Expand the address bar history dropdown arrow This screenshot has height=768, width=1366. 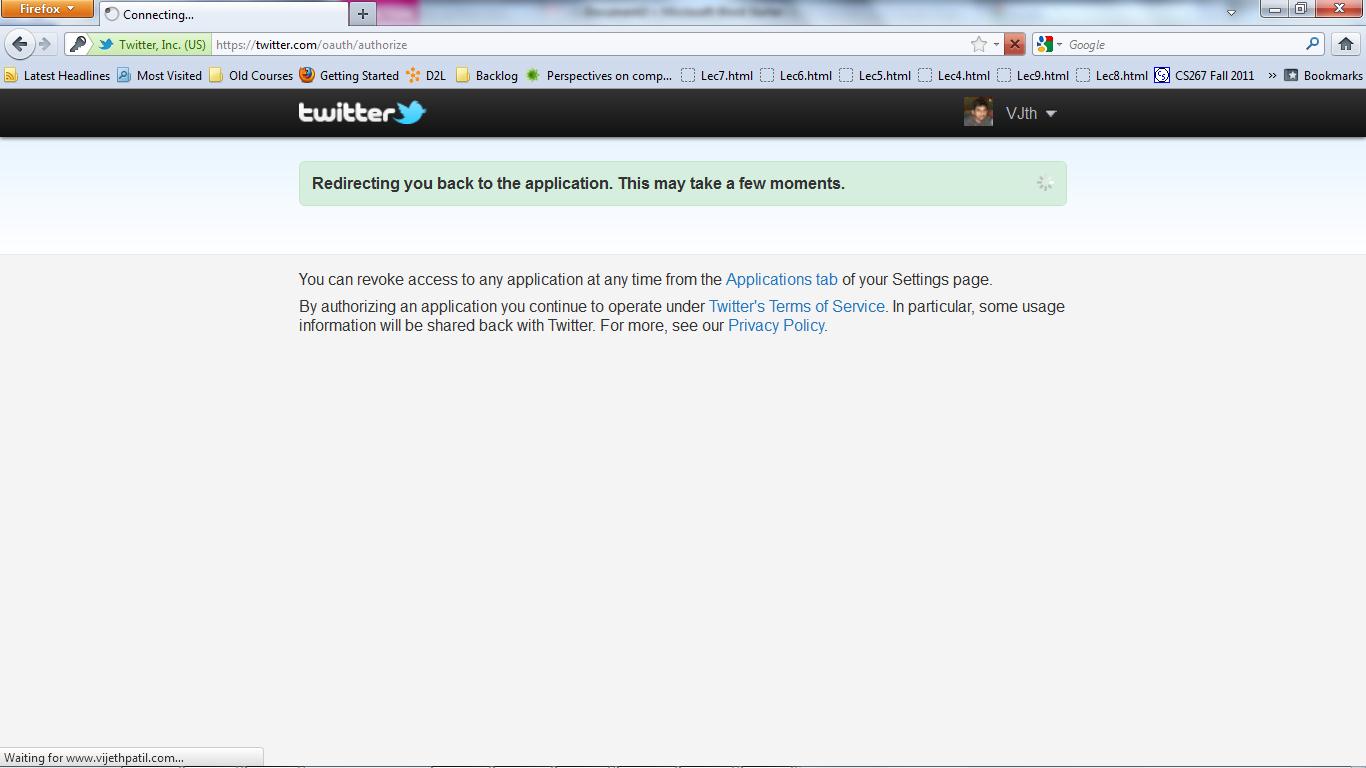(x=996, y=45)
